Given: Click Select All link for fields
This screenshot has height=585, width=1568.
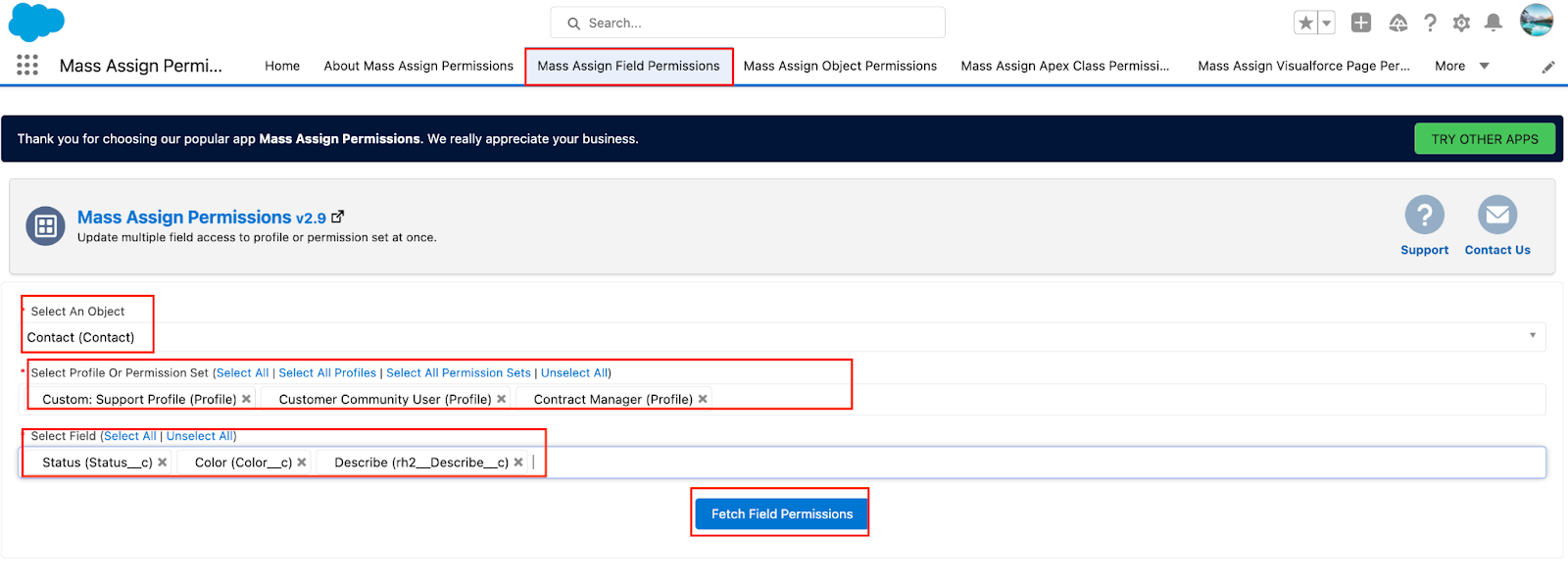Looking at the screenshot, I should point(130,436).
